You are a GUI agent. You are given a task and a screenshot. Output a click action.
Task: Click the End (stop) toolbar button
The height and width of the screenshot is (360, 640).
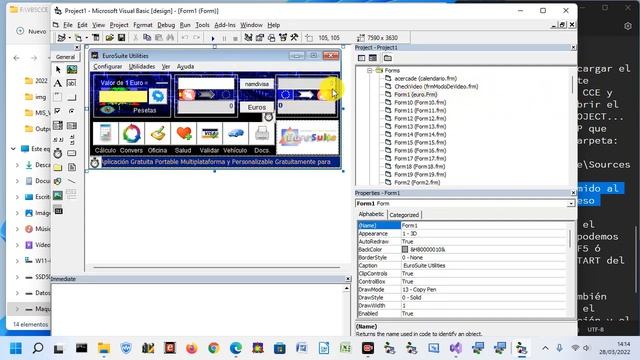(x=236, y=38)
